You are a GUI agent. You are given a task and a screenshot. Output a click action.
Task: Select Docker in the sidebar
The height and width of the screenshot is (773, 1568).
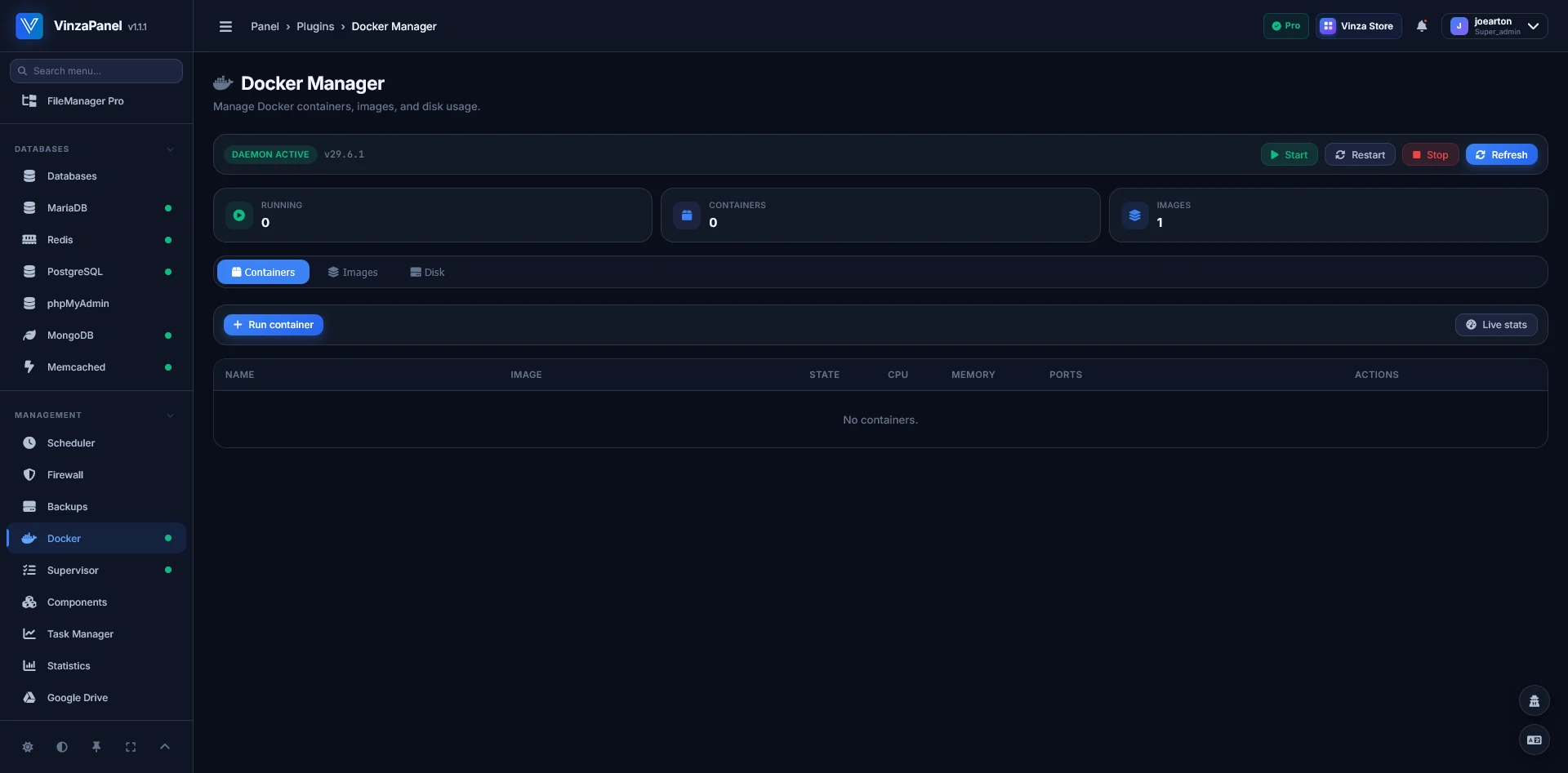tap(96, 539)
